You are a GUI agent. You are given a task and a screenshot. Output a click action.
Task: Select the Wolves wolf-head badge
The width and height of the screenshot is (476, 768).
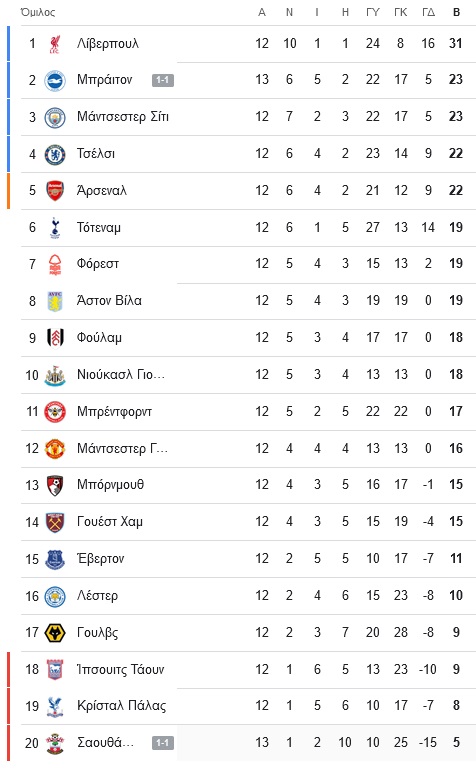(x=55, y=633)
